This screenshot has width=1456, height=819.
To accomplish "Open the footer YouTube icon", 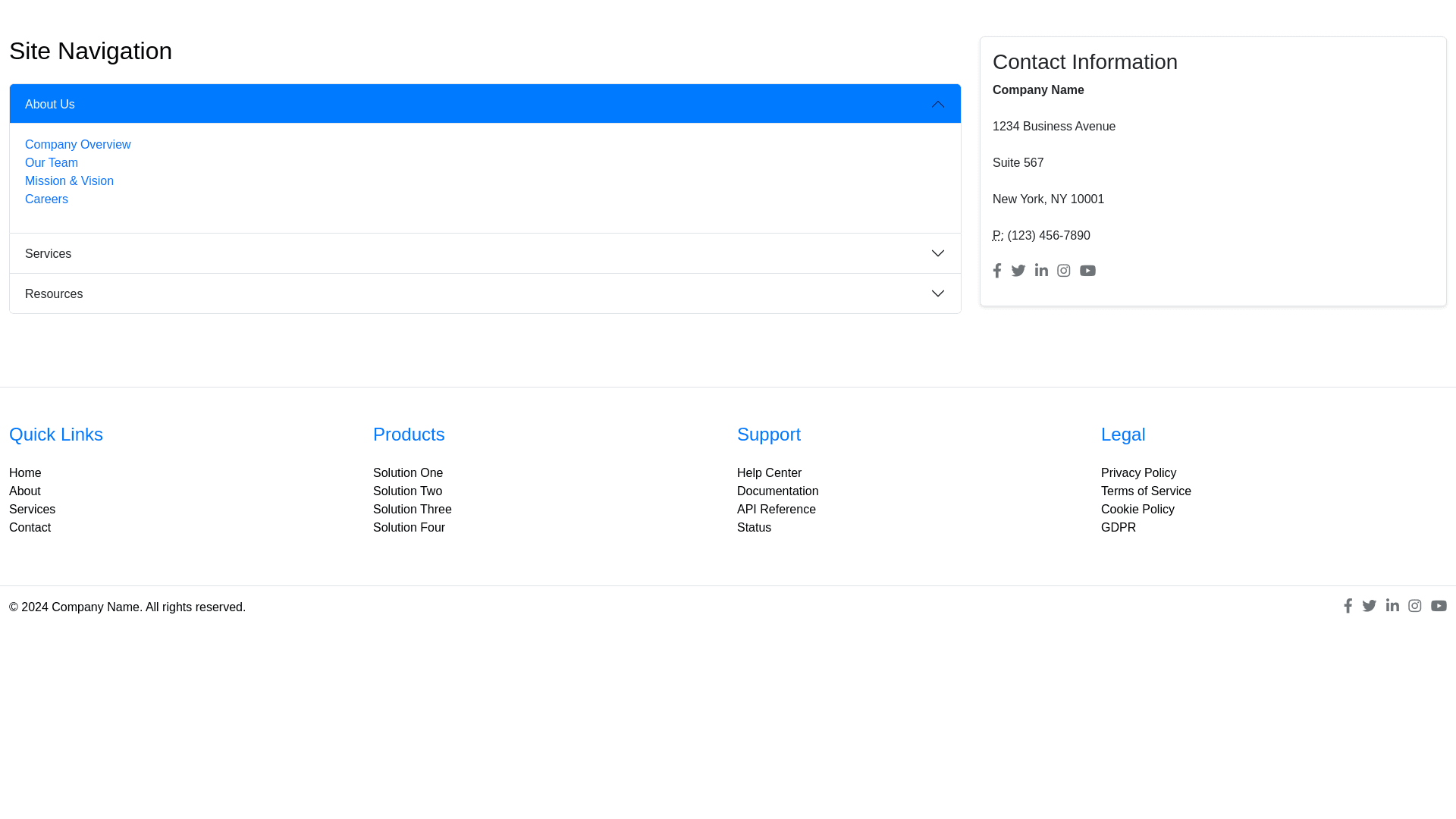I will (1439, 606).
